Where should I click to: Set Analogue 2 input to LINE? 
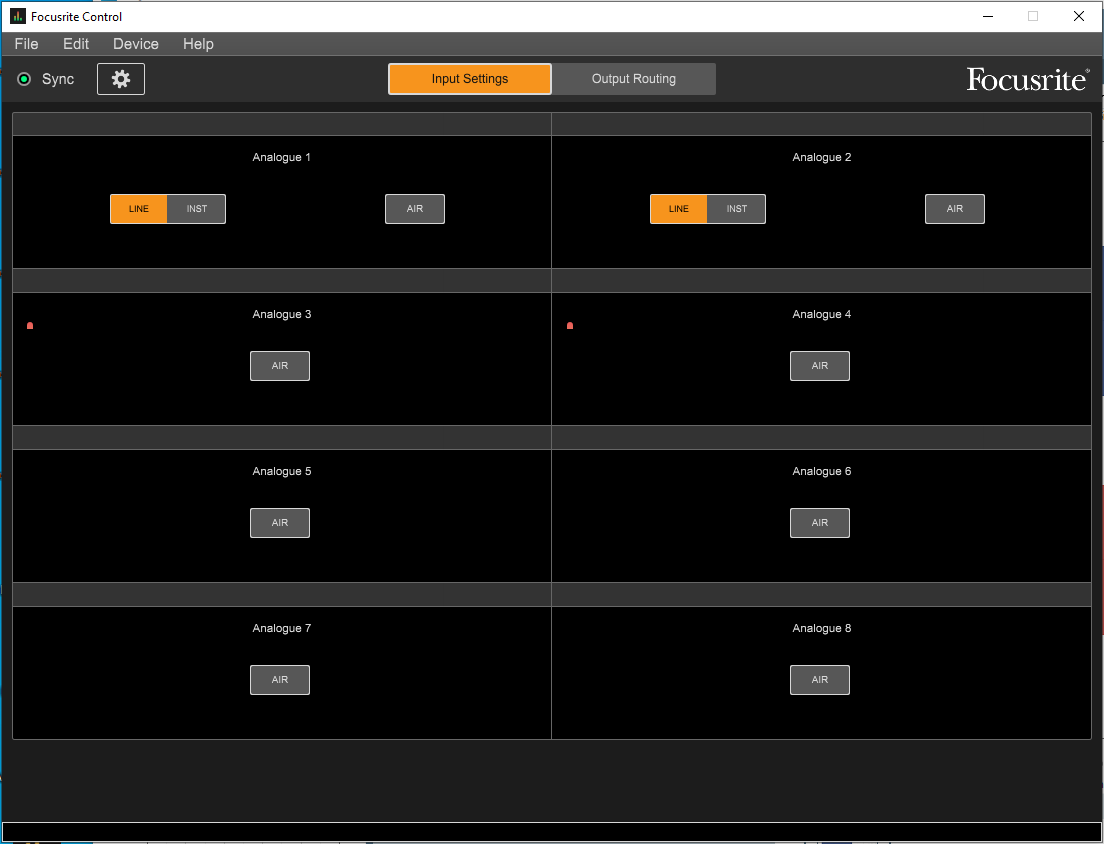tap(679, 209)
